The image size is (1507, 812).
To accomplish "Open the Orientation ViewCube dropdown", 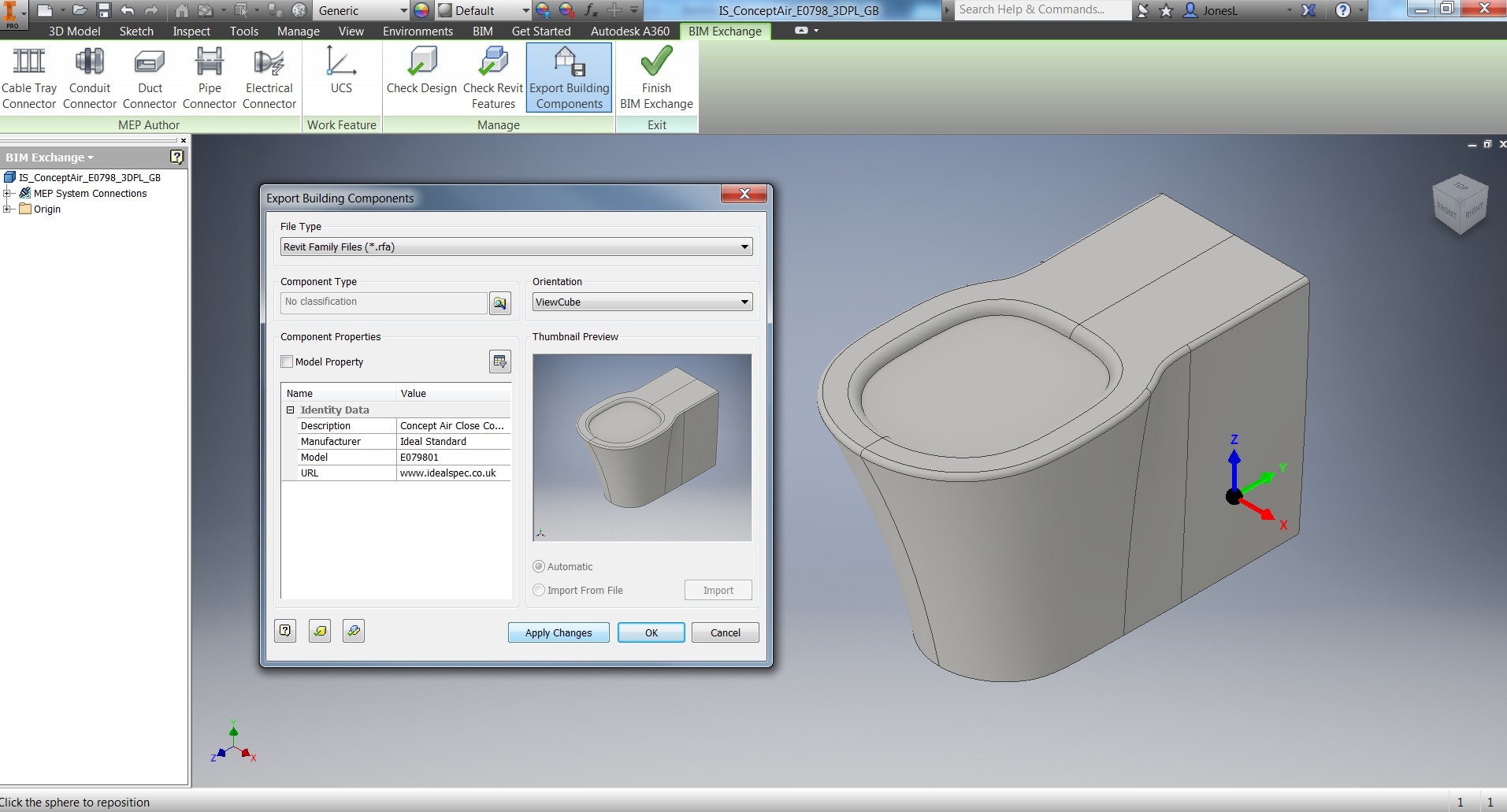I will click(x=642, y=302).
